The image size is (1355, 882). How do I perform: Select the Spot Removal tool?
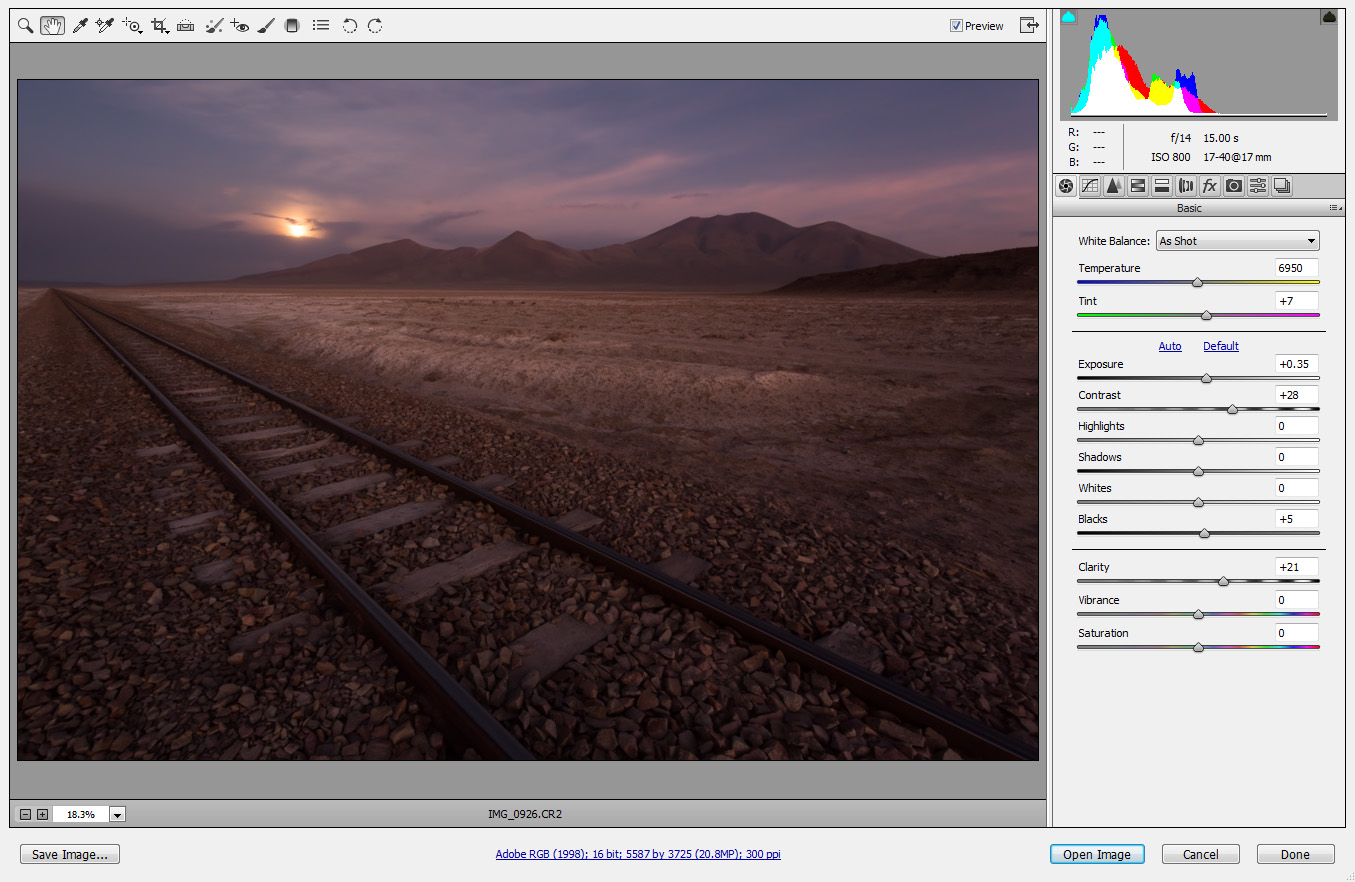click(213, 26)
